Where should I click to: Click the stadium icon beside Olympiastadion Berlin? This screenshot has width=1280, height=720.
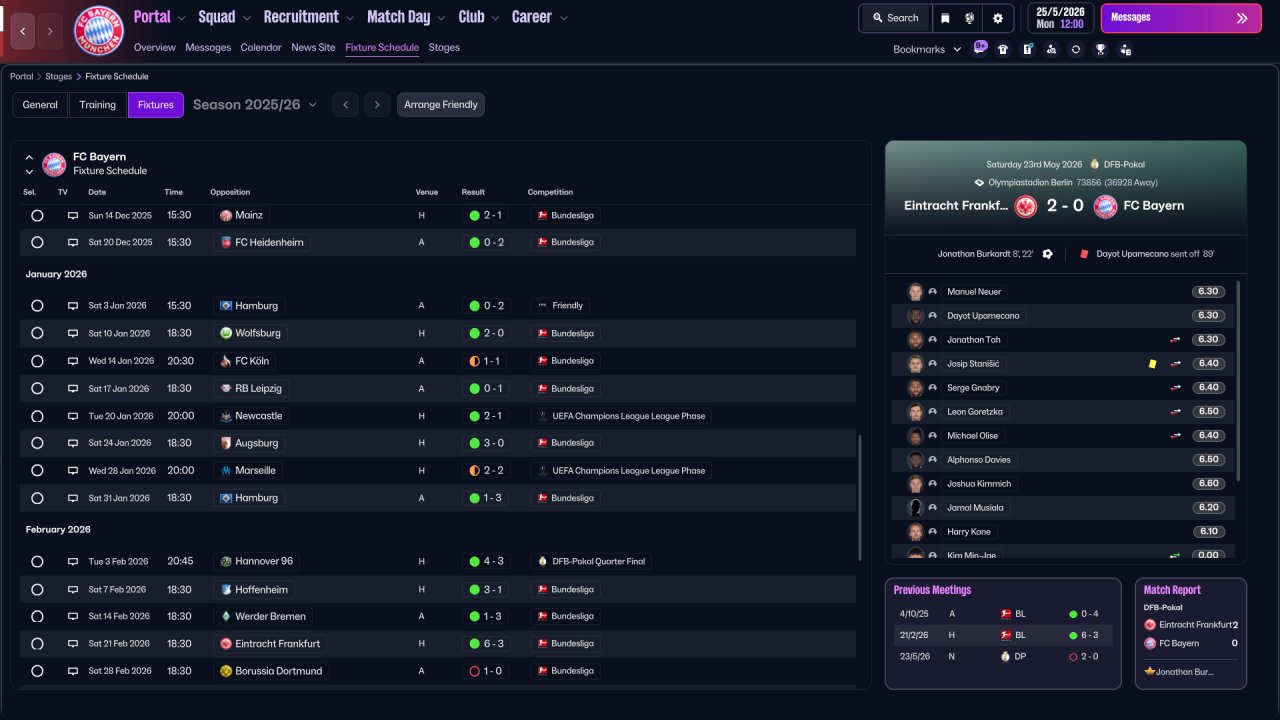coord(979,183)
